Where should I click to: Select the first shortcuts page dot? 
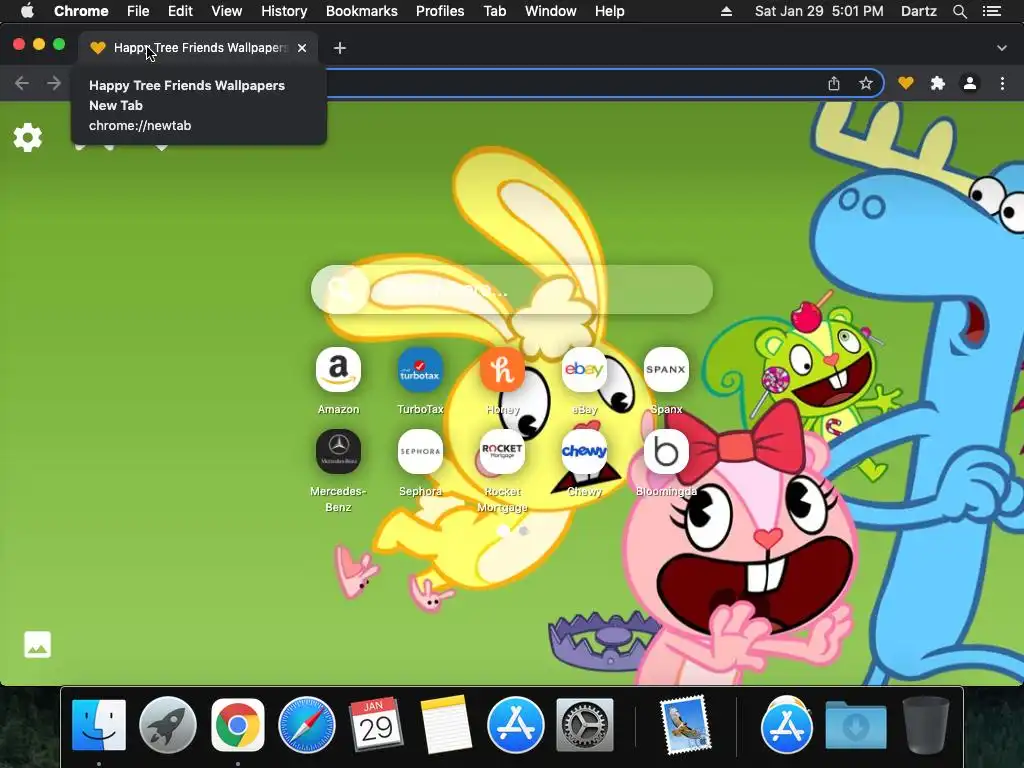coord(503,531)
